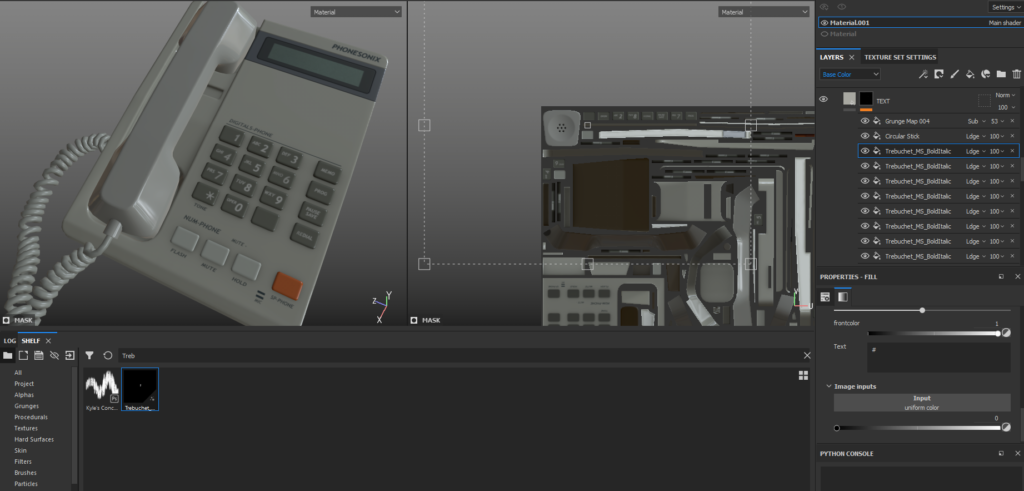Image resolution: width=1024 pixels, height=491 pixels.
Task: Hide the TEXT layer
Action: (824, 99)
